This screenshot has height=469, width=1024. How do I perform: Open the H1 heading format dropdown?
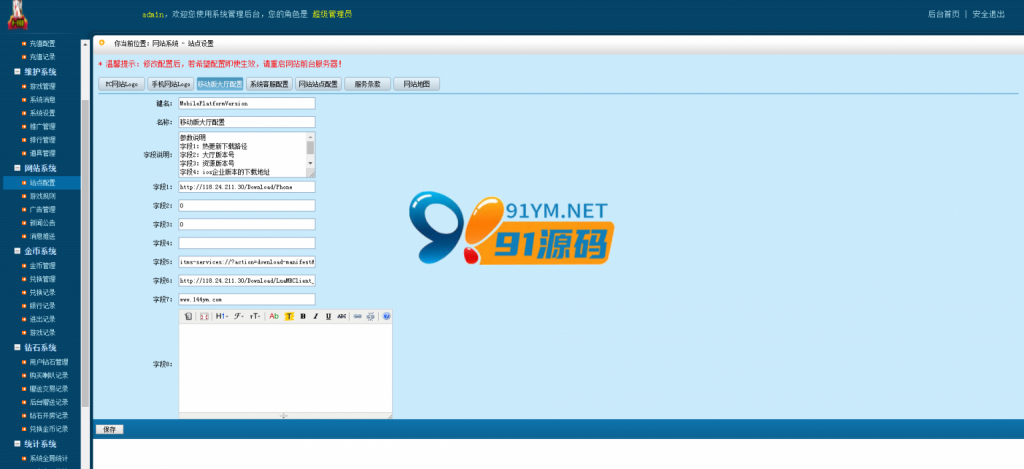tap(222, 316)
